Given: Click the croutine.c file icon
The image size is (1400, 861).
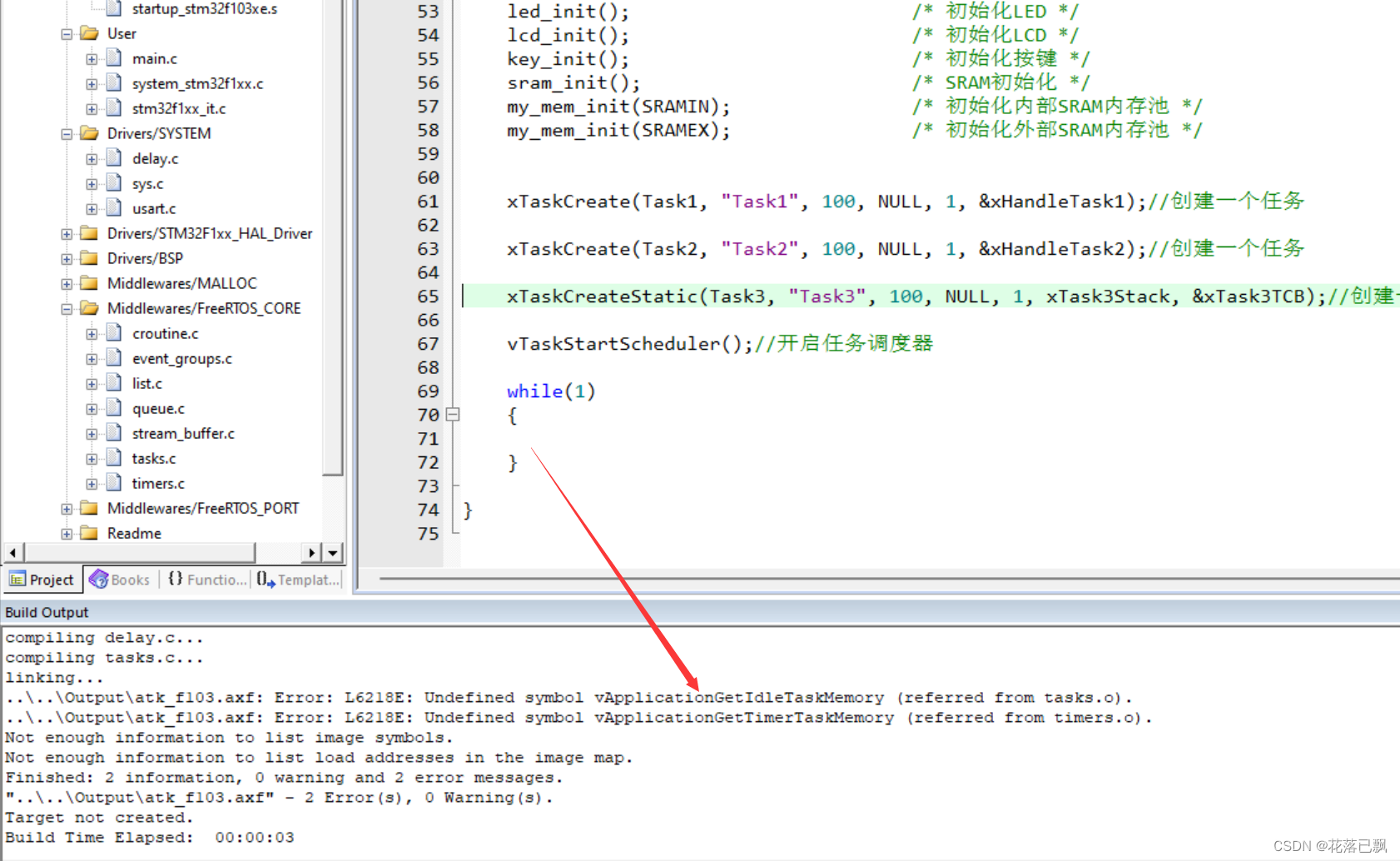Looking at the screenshot, I should click(115, 333).
